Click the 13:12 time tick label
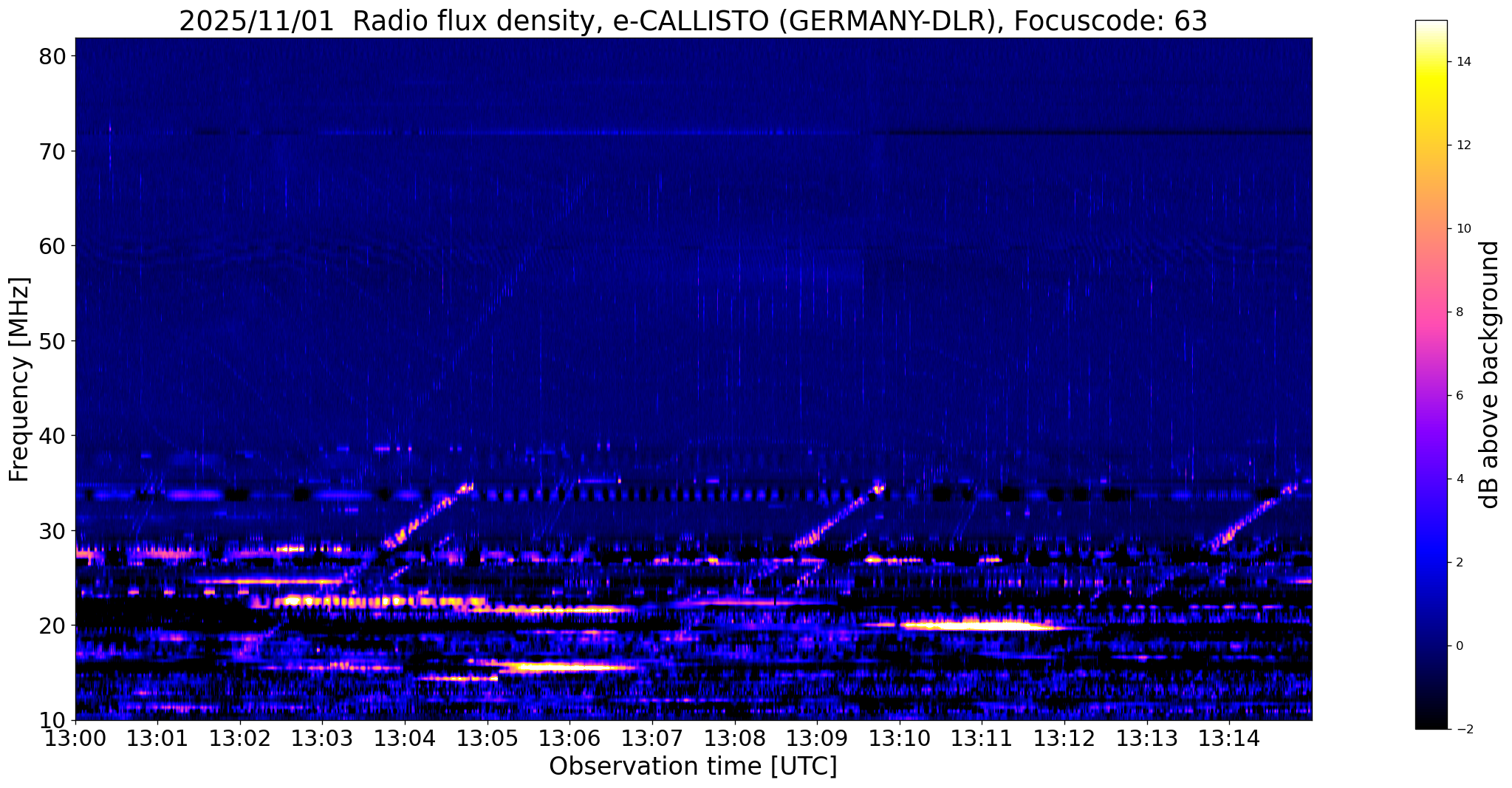 (1064, 739)
